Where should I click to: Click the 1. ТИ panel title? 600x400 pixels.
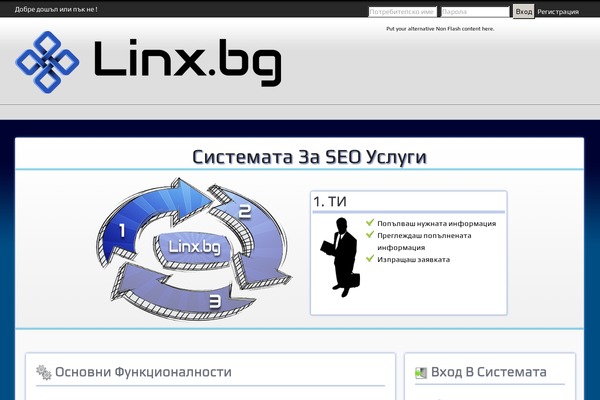pyautogui.click(x=330, y=202)
